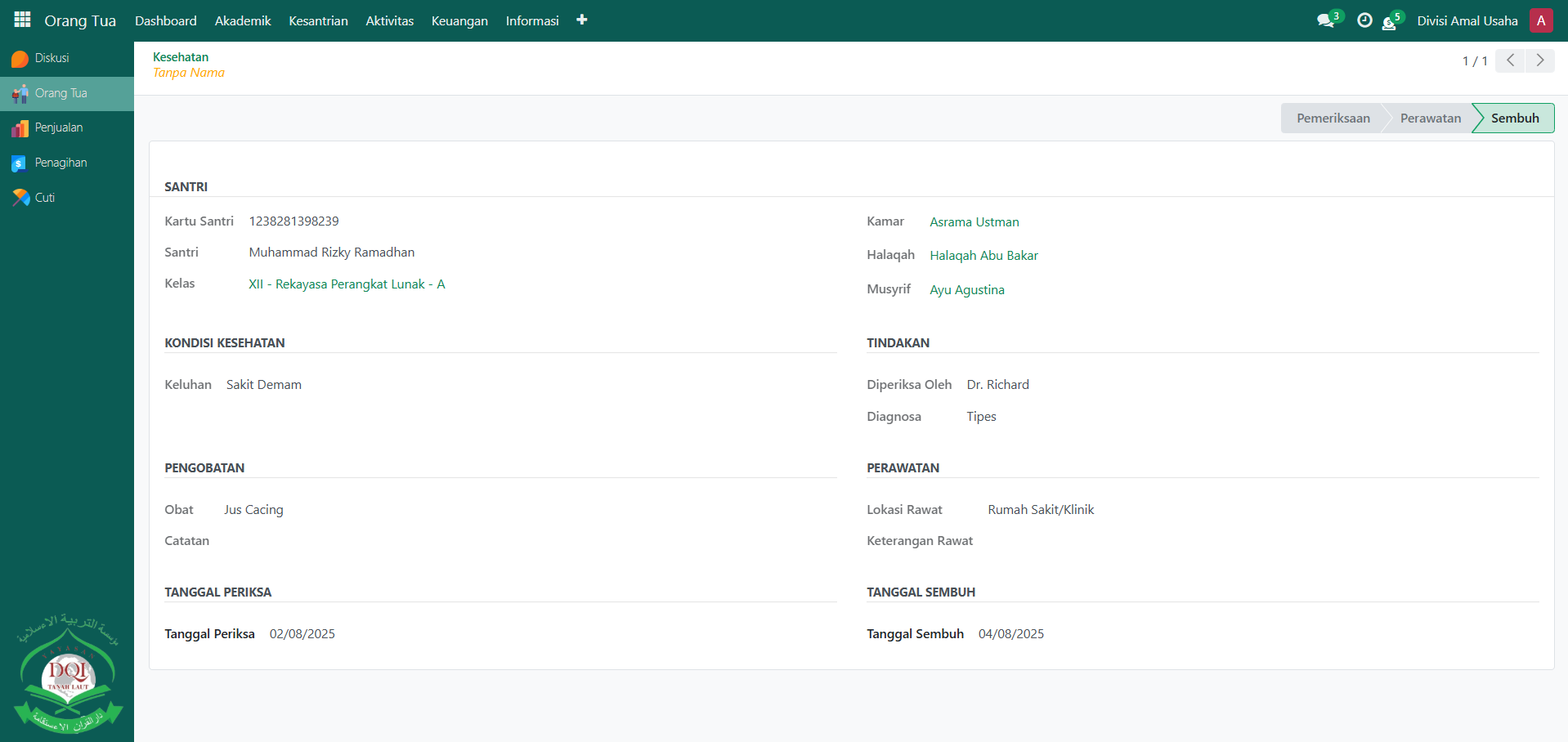Expand the Akademik menu
Screen dimensions: 1568x742
243,20
